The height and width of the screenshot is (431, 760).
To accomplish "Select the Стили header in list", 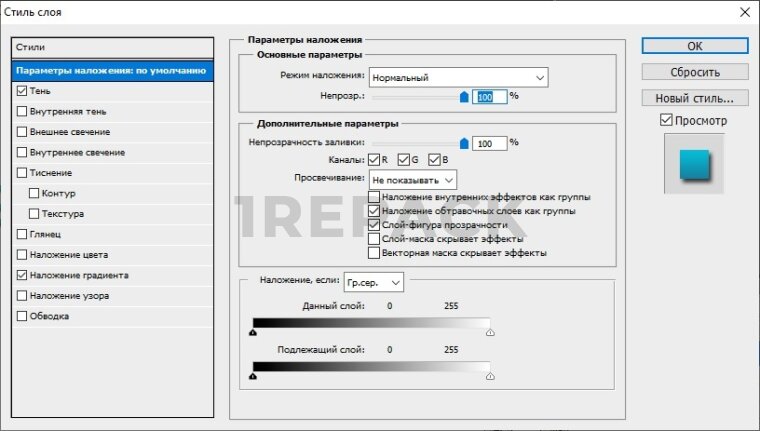I will pyautogui.click(x=111, y=47).
